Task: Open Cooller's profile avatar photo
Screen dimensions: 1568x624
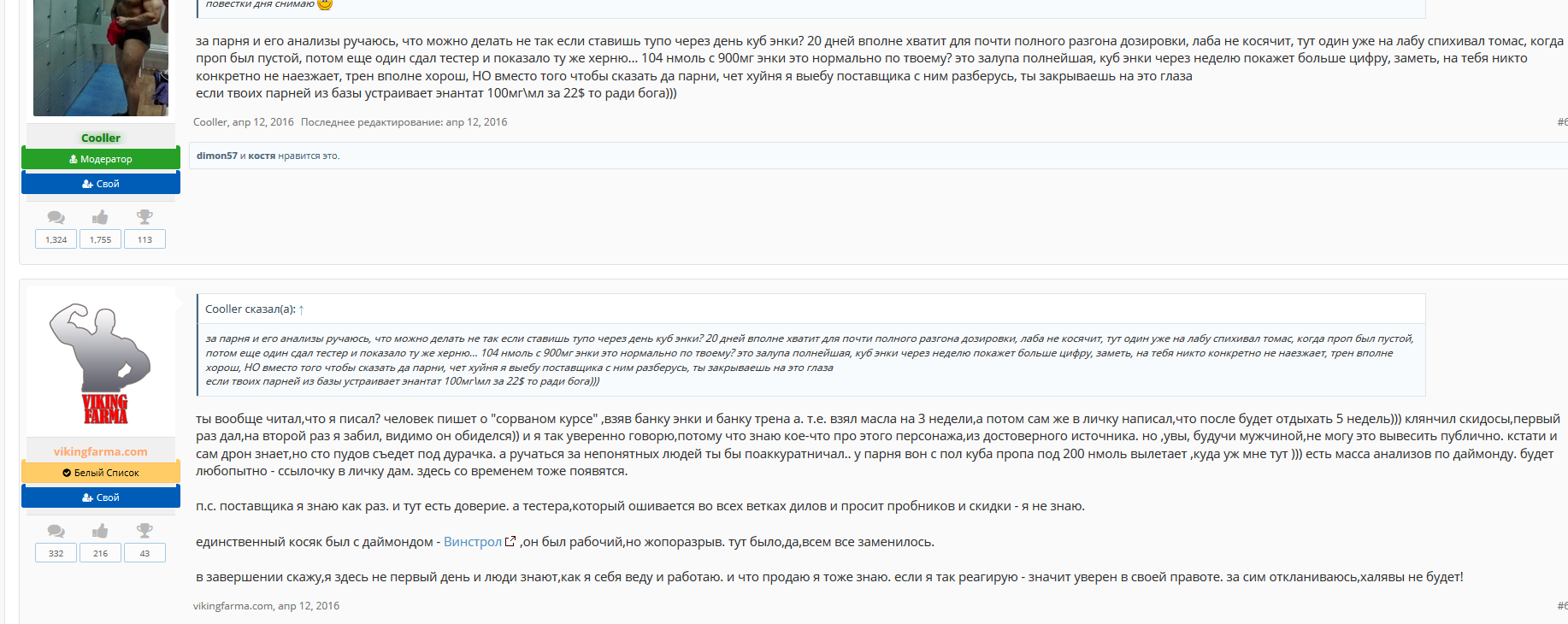Action: point(101,56)
